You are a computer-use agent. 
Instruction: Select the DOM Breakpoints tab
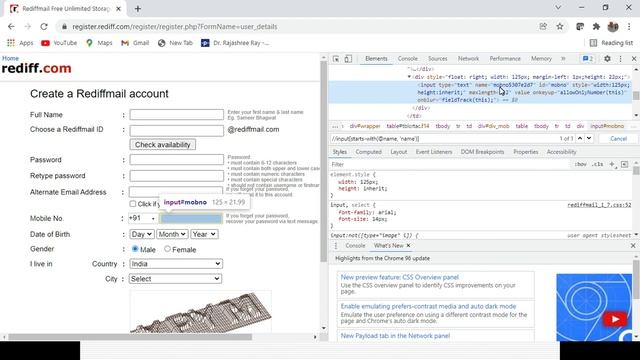[x=482, y=152]
